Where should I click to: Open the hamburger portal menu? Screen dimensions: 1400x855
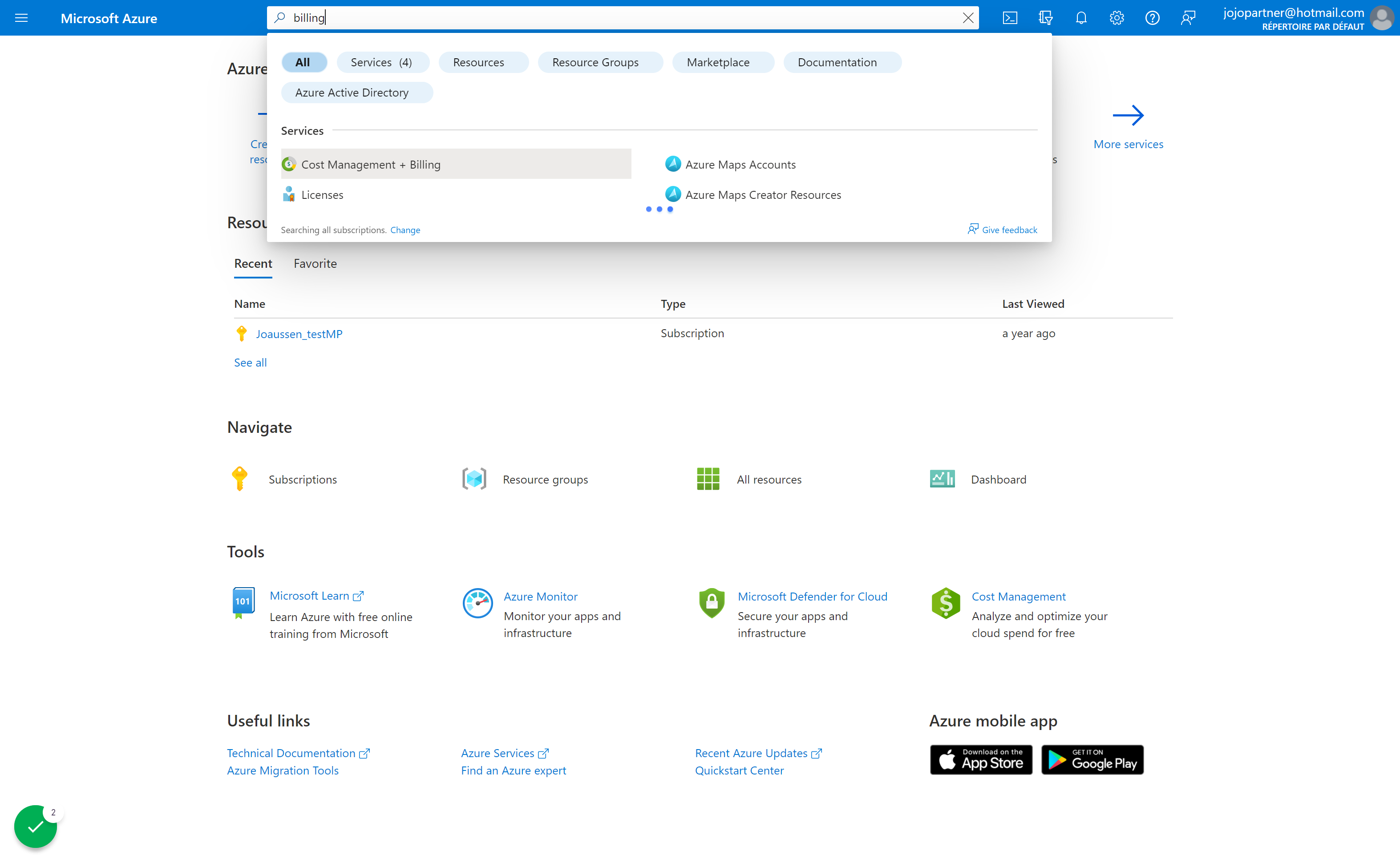point(21,18)
